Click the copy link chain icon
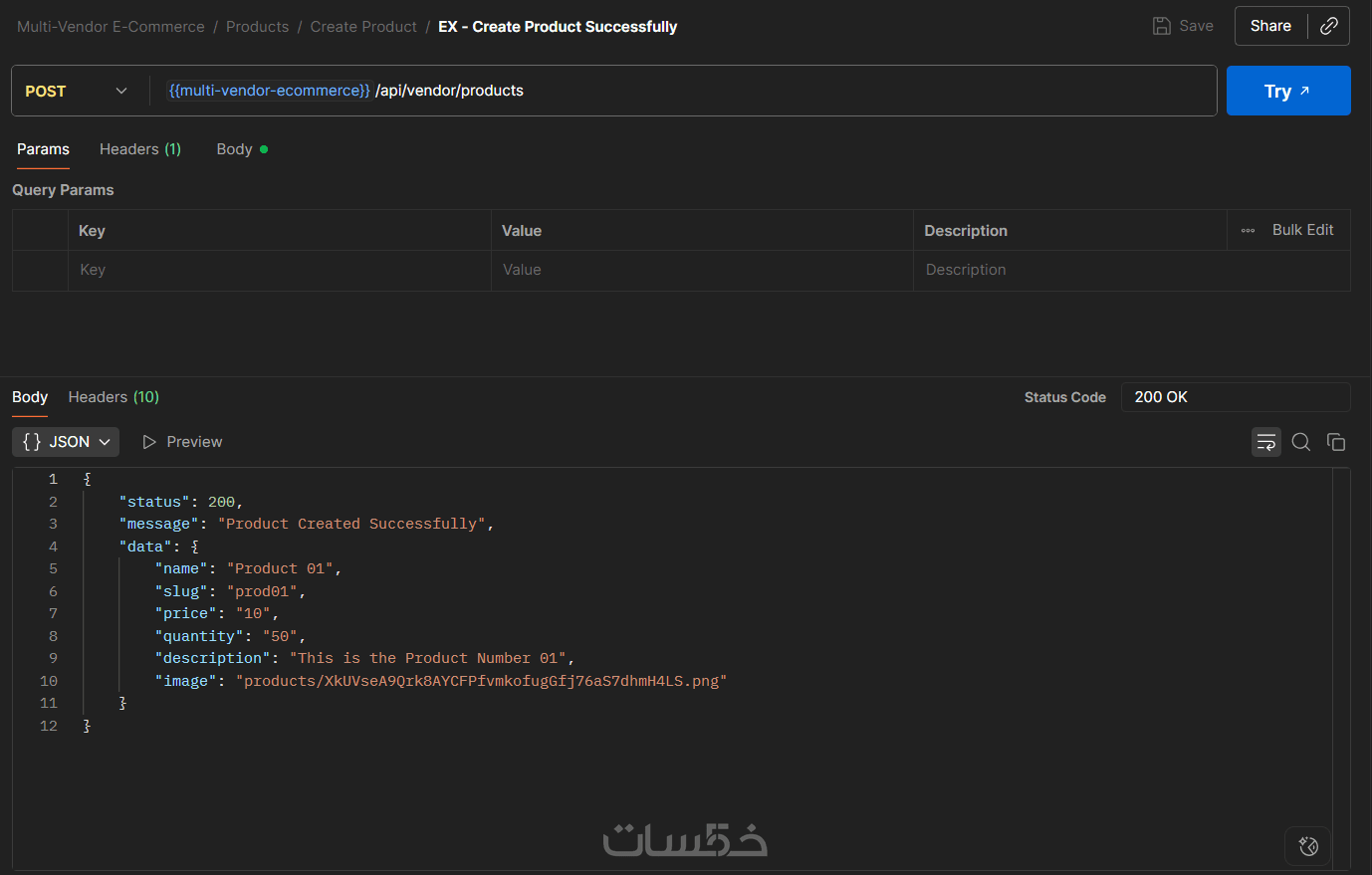This screenshot has width=1372, height=875. [x=1329, y=27]
